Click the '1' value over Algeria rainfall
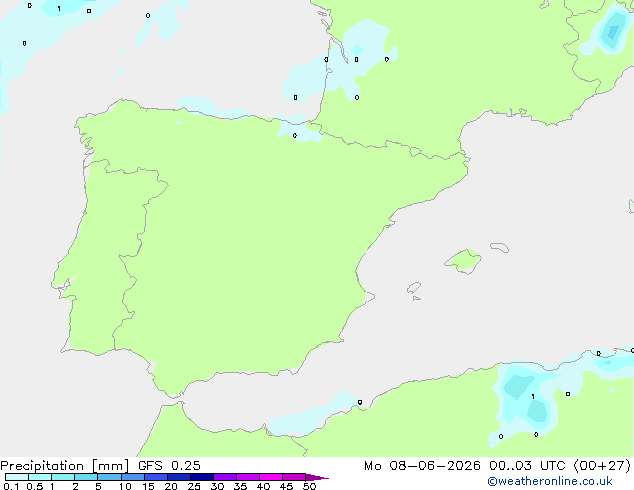 tap(533, 397)
